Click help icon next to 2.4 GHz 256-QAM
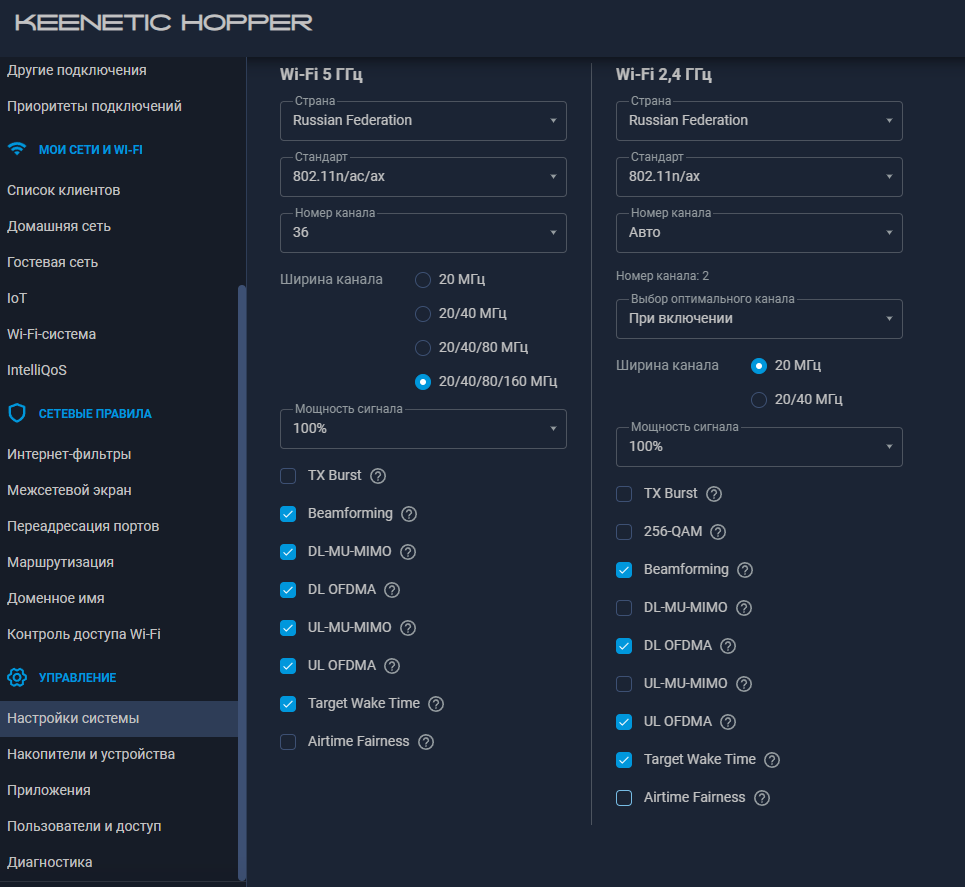 click(x=718, y=532)
